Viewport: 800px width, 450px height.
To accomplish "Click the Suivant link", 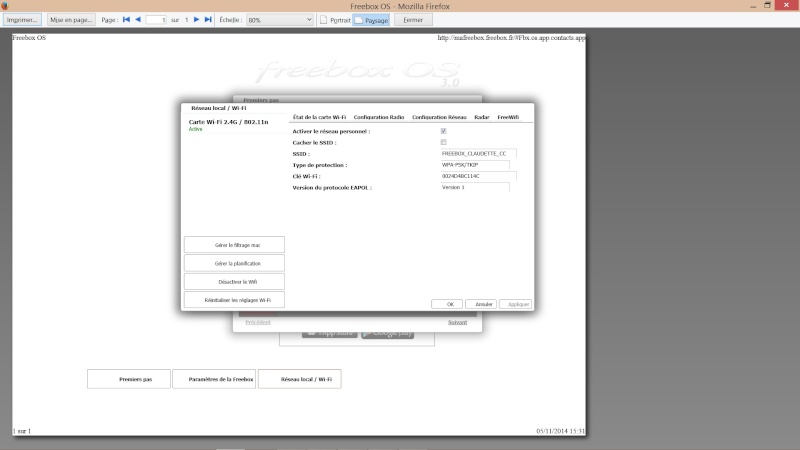I will tap(458, 322).
